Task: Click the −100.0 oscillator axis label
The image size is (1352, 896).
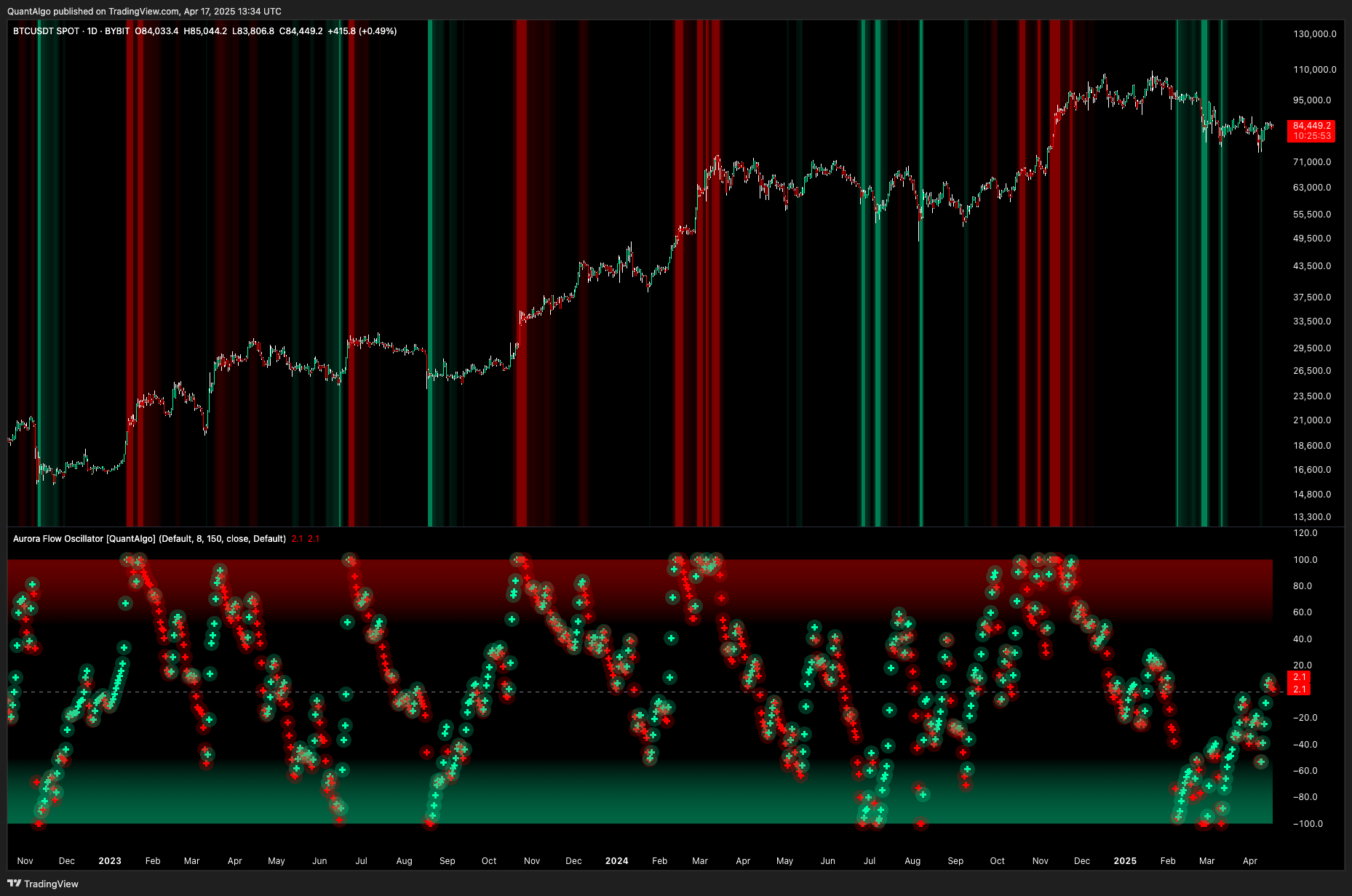Action: (x=1308, y=824)
